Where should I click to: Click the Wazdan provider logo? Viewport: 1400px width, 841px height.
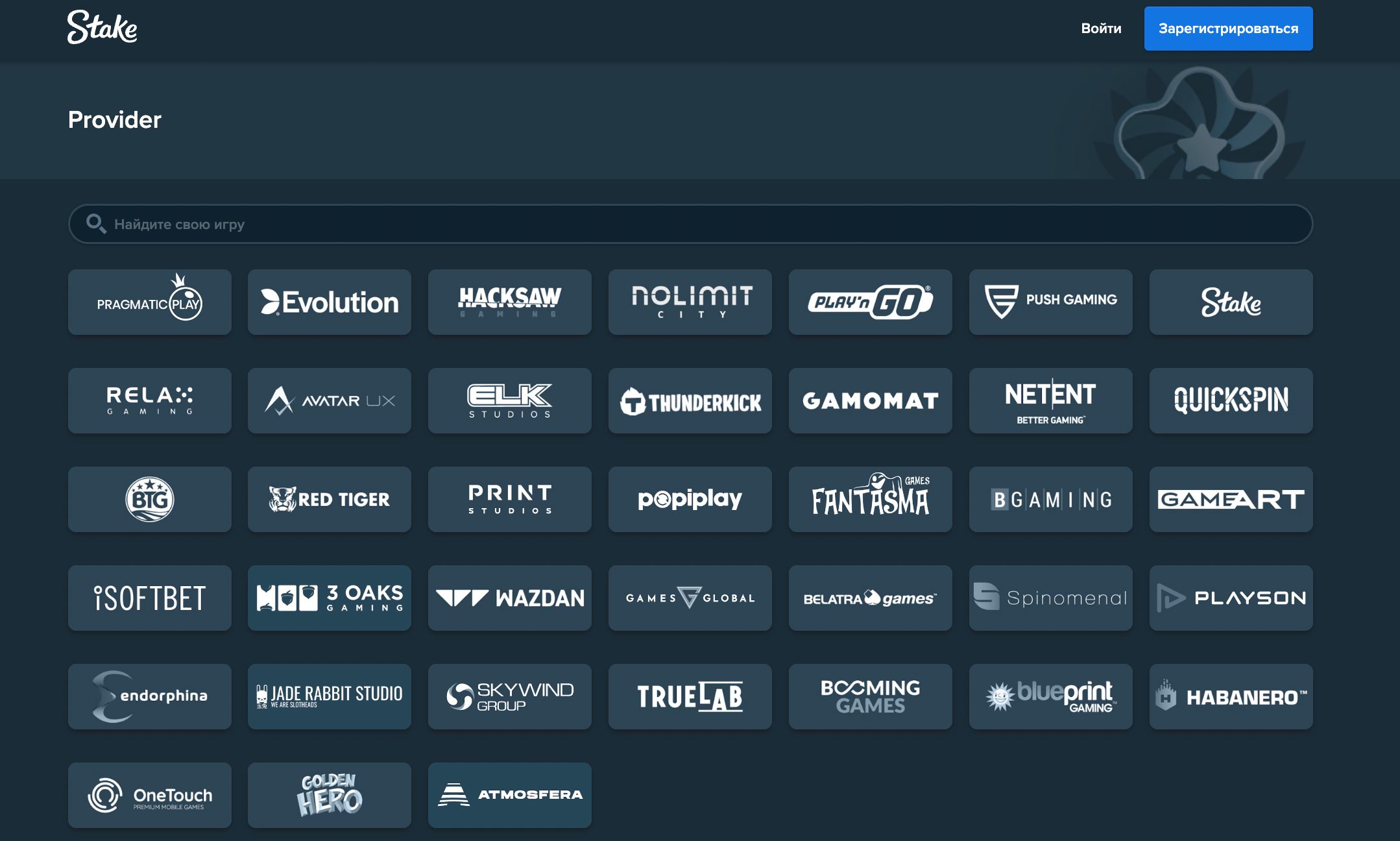510,597
